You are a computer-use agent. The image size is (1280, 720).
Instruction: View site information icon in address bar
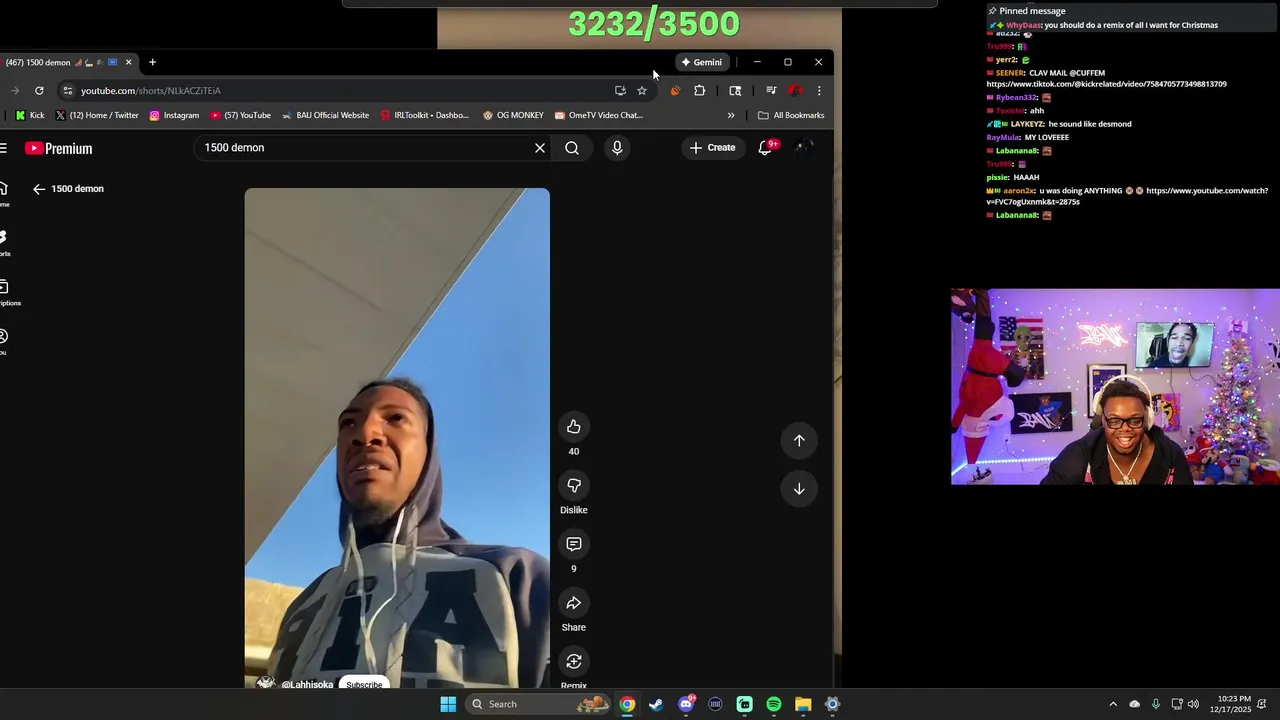pos(67,90)
